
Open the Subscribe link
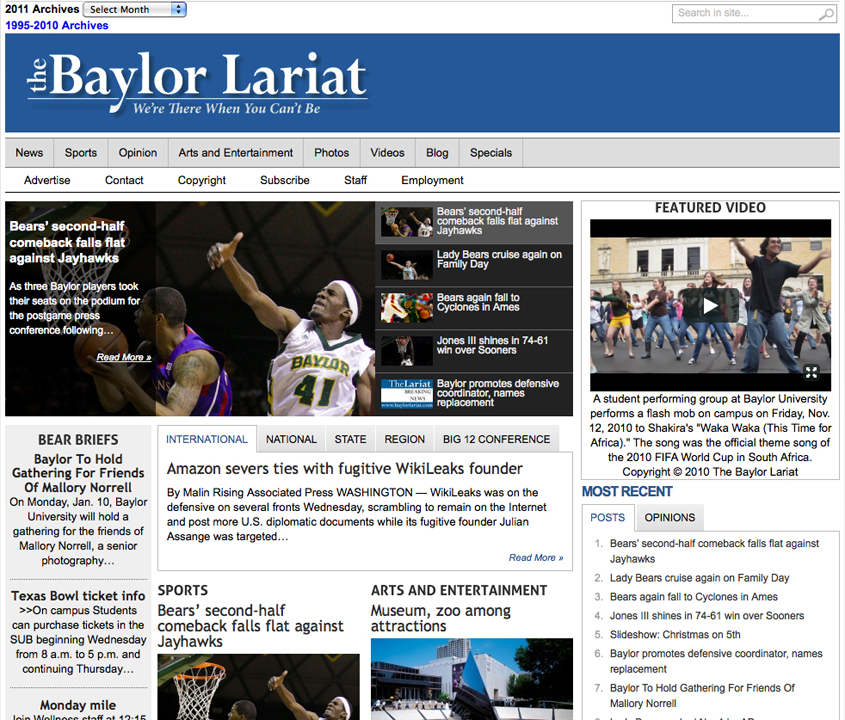[x=285, y=181]
